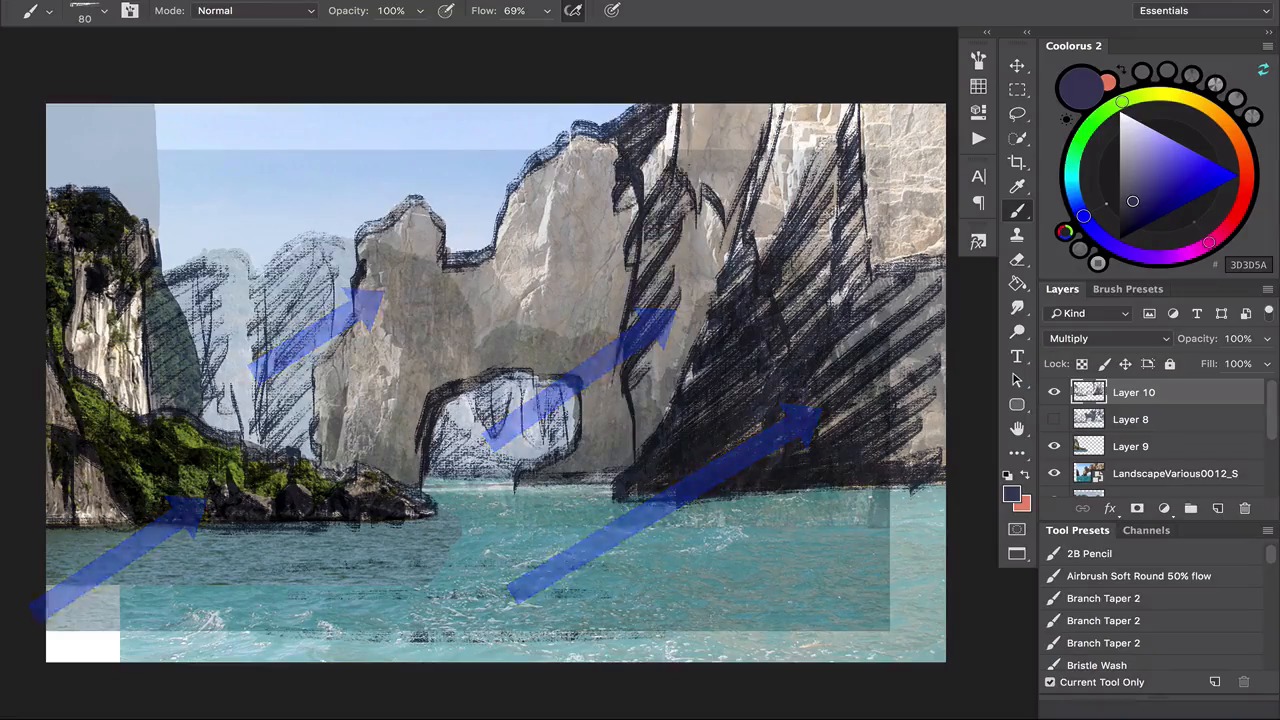This screenshot has height=720, width=1280.
Task: Switch to the Brush Presets tab
Action: point(1127,289)
